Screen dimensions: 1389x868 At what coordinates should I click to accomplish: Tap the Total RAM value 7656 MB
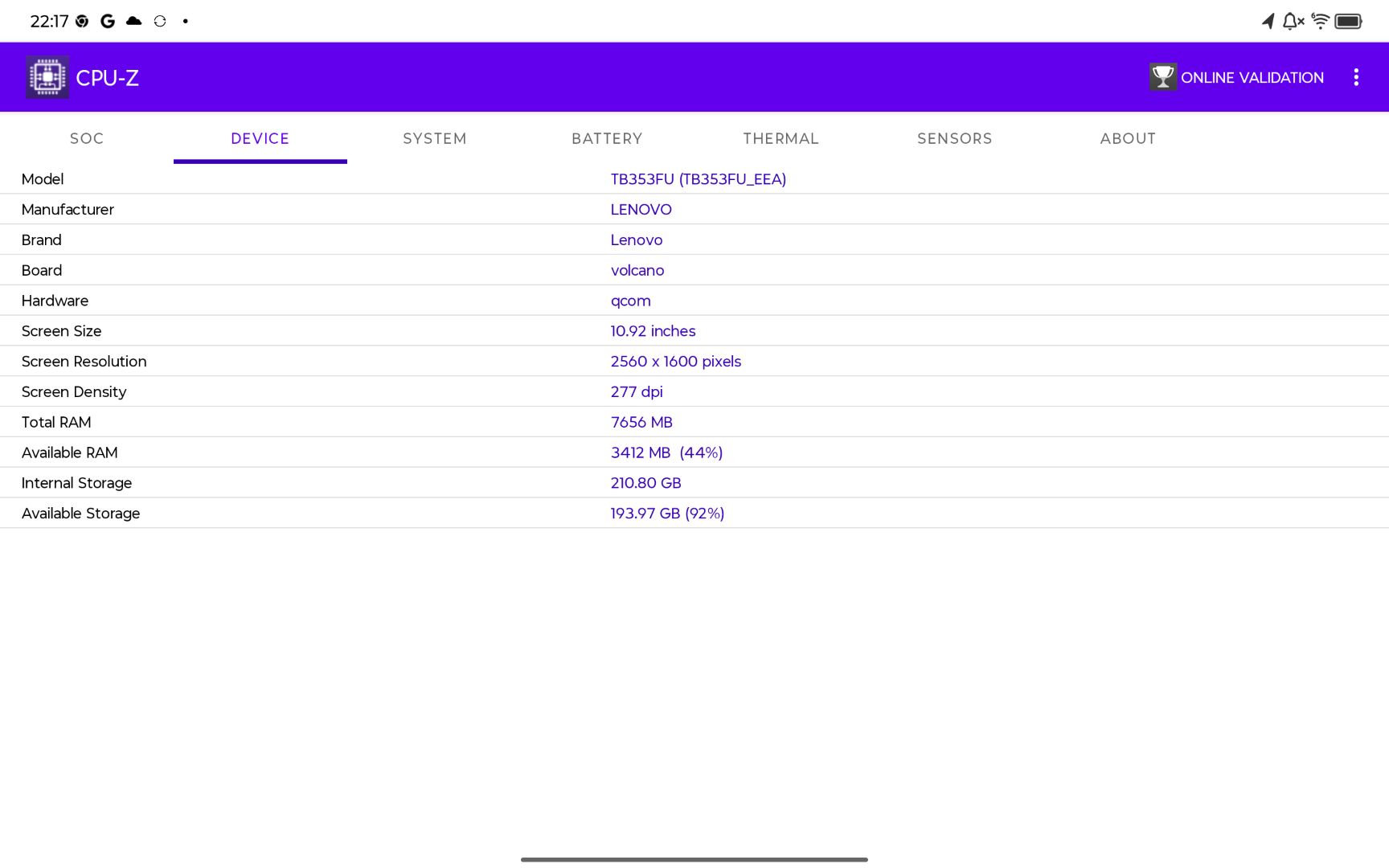coord(641,423)
